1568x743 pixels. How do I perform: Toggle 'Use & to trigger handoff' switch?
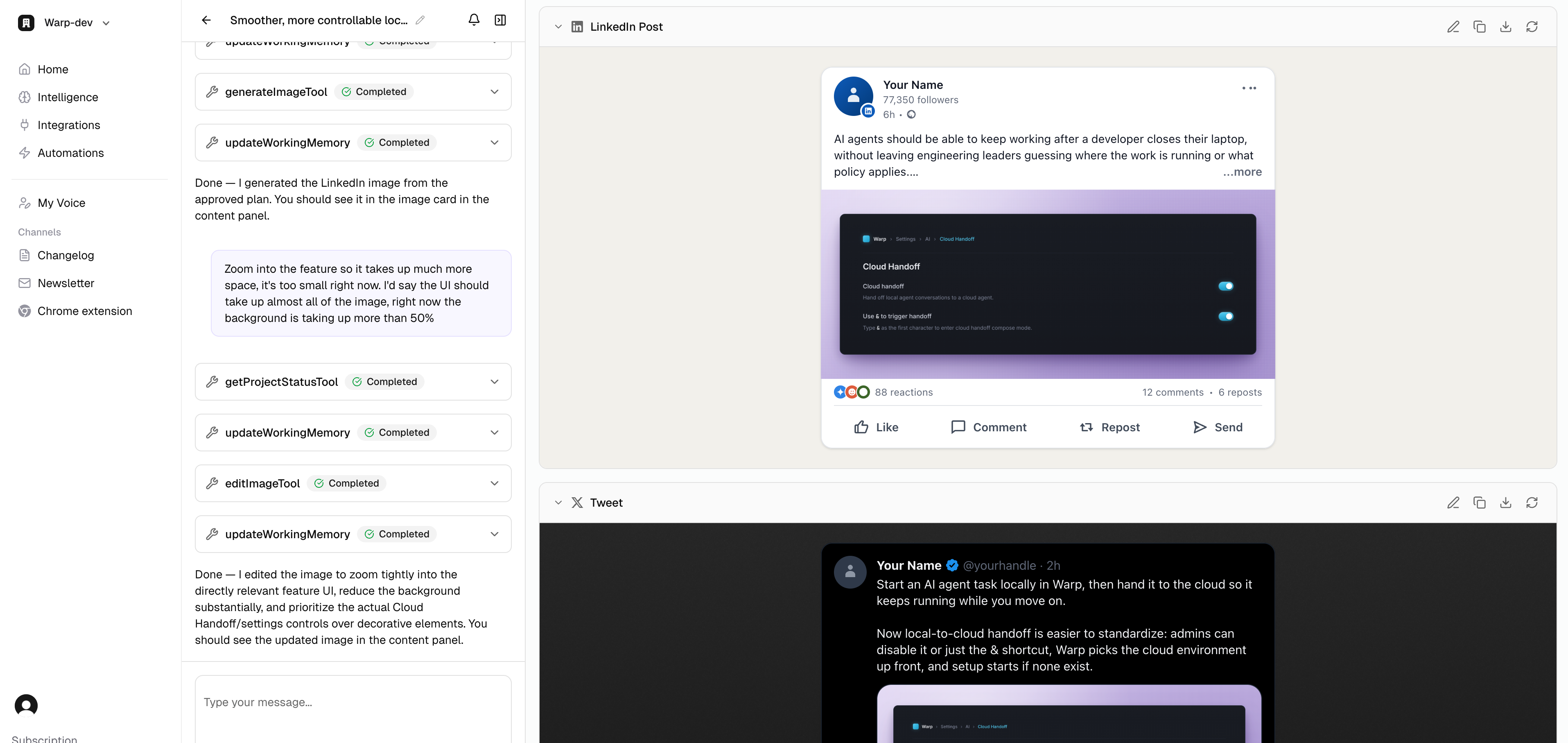[x=1225, y=316]
